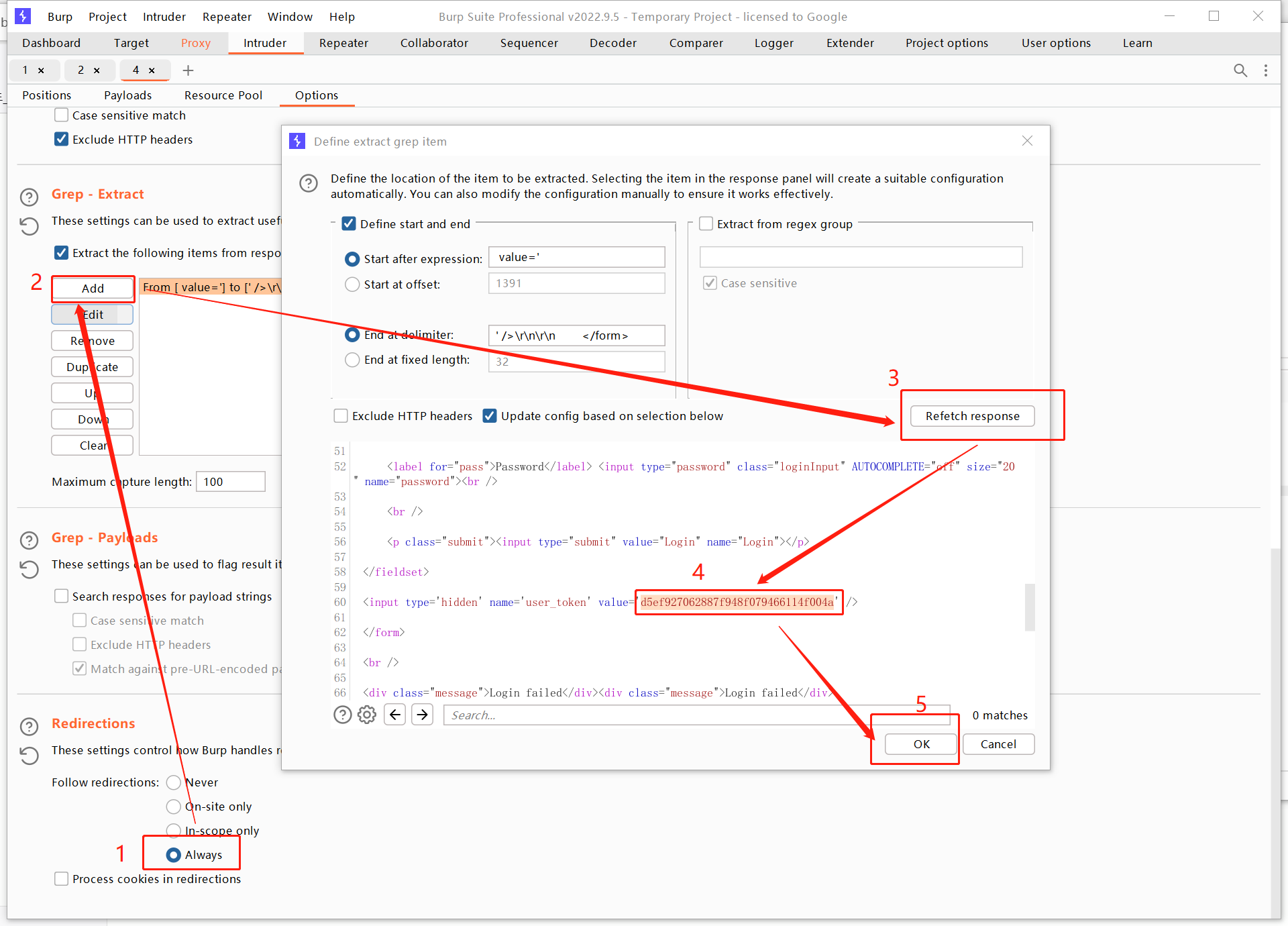
Task: Toggle Exclude HTTP headers in dialog
Action: [x=341, y=416]
